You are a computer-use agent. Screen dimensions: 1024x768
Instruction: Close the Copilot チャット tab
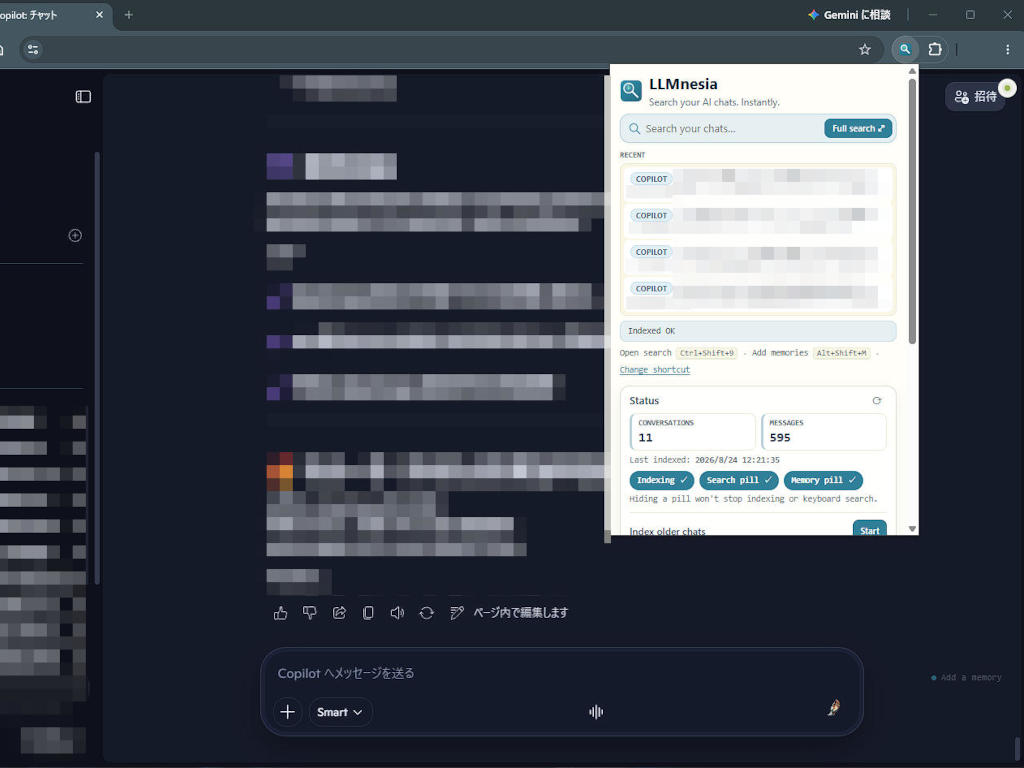tap(99, 14)
